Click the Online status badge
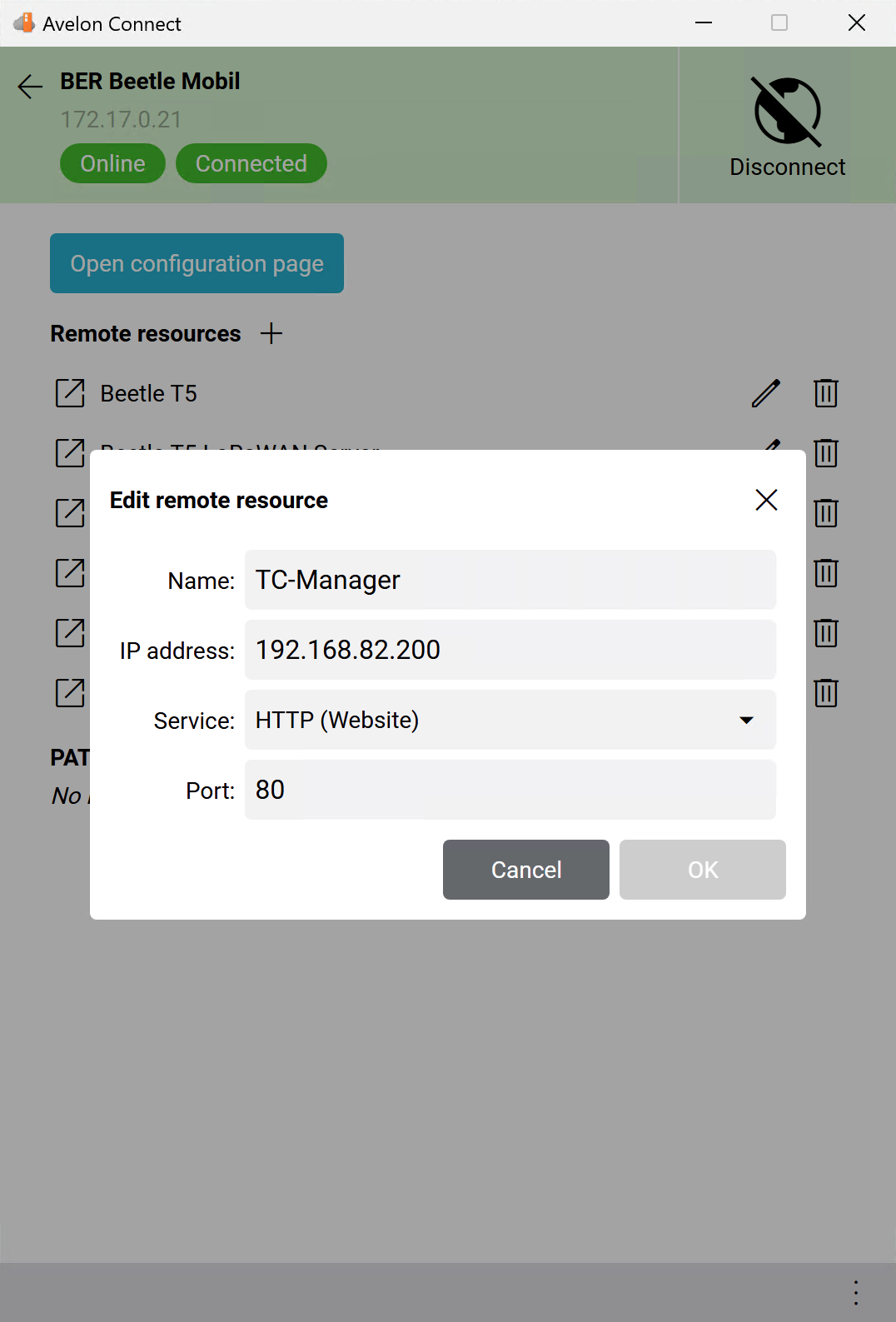This screenshot has height=1322, width=896. click(112, 163)
